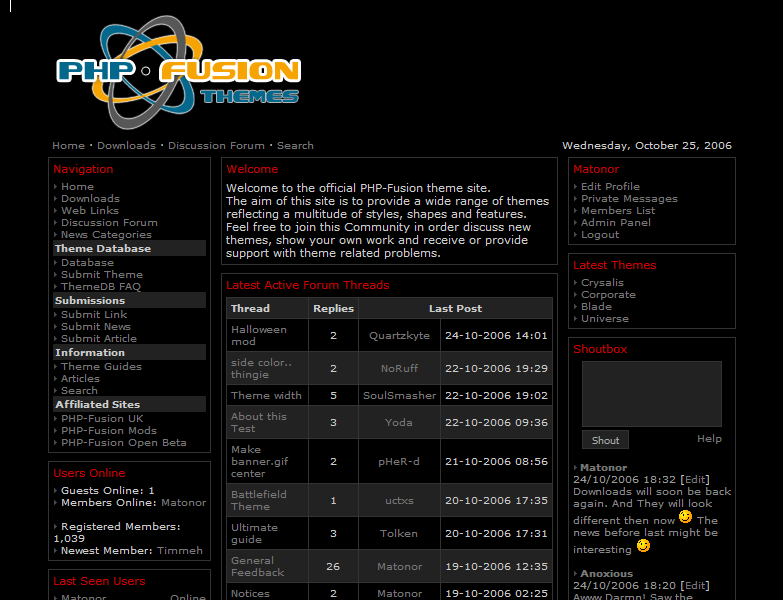Image resolution: width=783 pixels, height=600 pixels.
Task: Open 'Notices' forum thread
Action: point(250,594)
